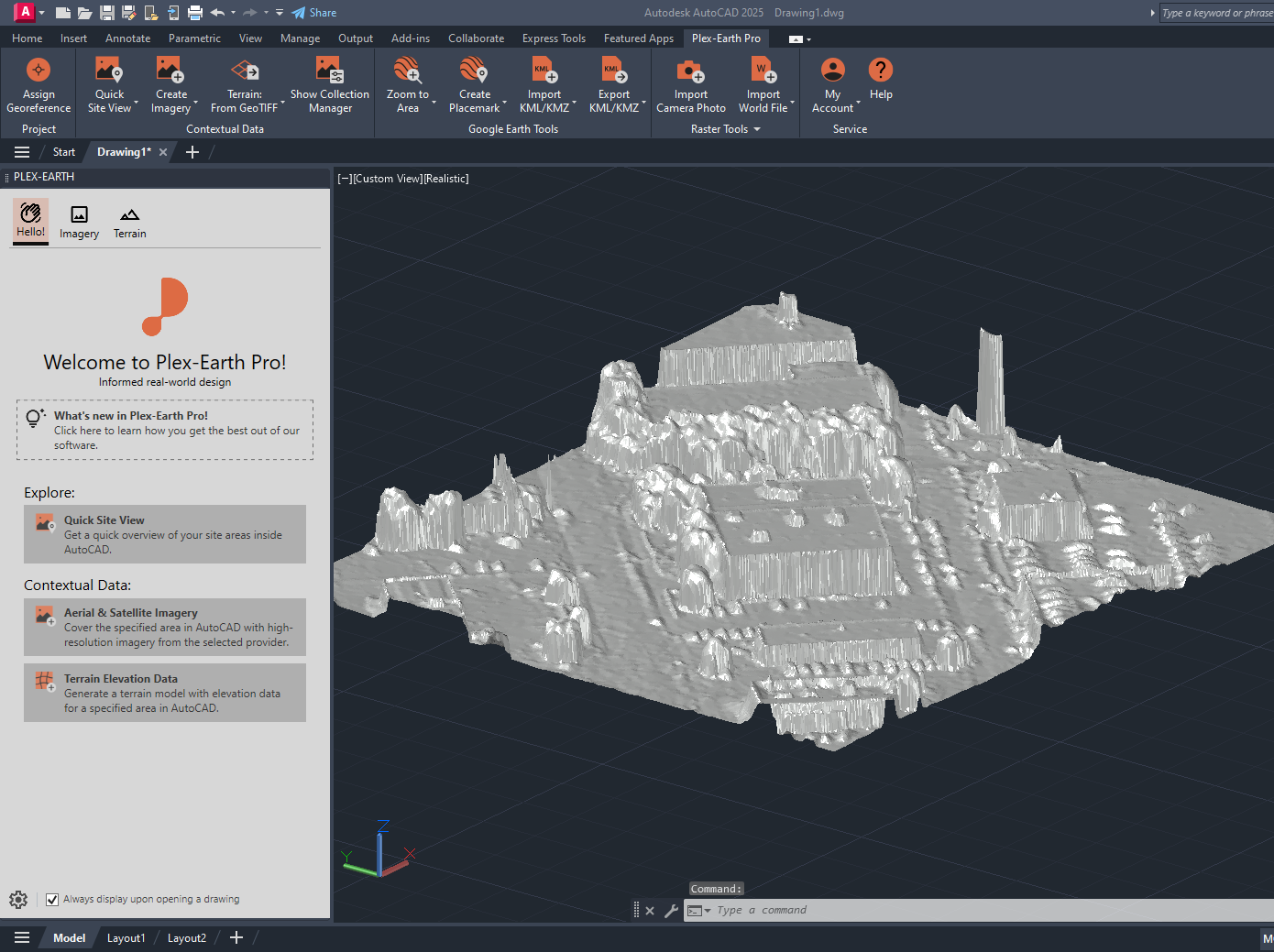Expand Create Imagery dropdown arrow
Screen dimensions: 1274x952
196,102
